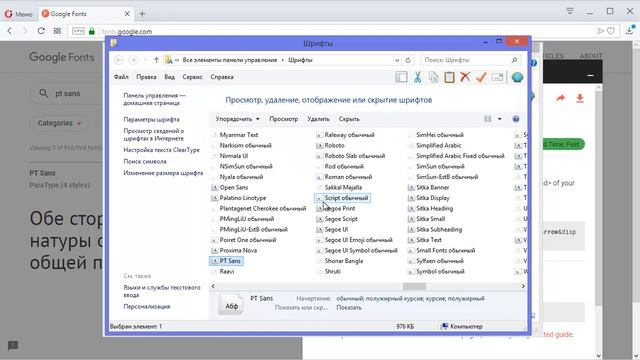This screenshot has width=640, height=360.
Task: Click the clipboard Paste icon
Action: pos(449,77)
